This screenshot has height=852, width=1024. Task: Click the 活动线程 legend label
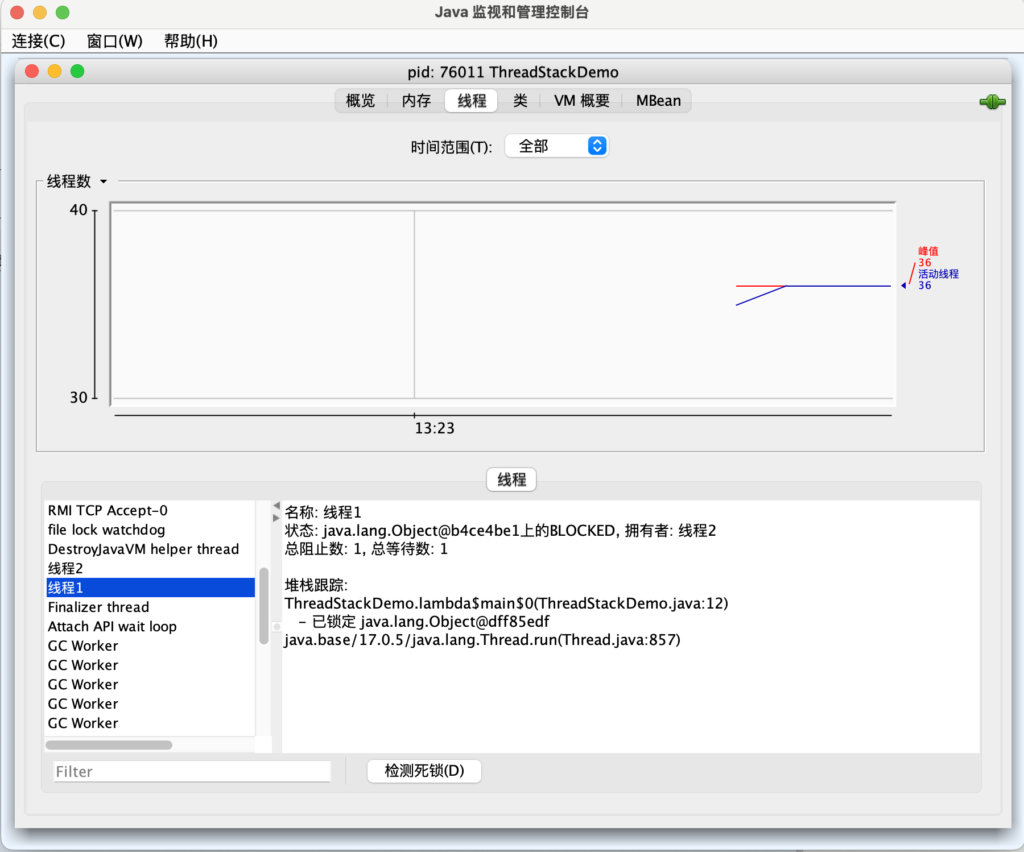(x=938, y=274)
